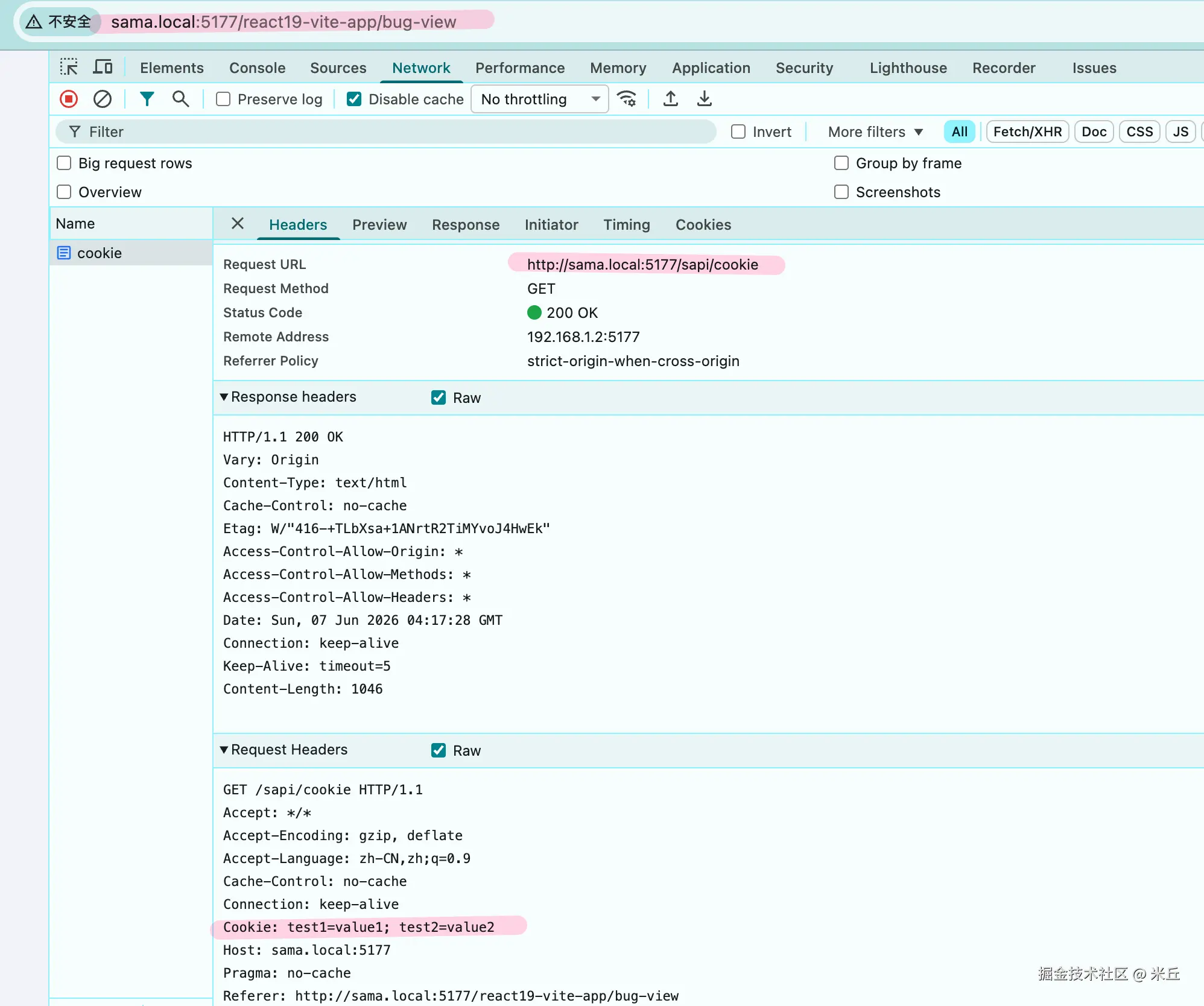Toggle the network filter funnel icon
This screenshot has width=1204, height=1006.
click(x=147, y=99)
